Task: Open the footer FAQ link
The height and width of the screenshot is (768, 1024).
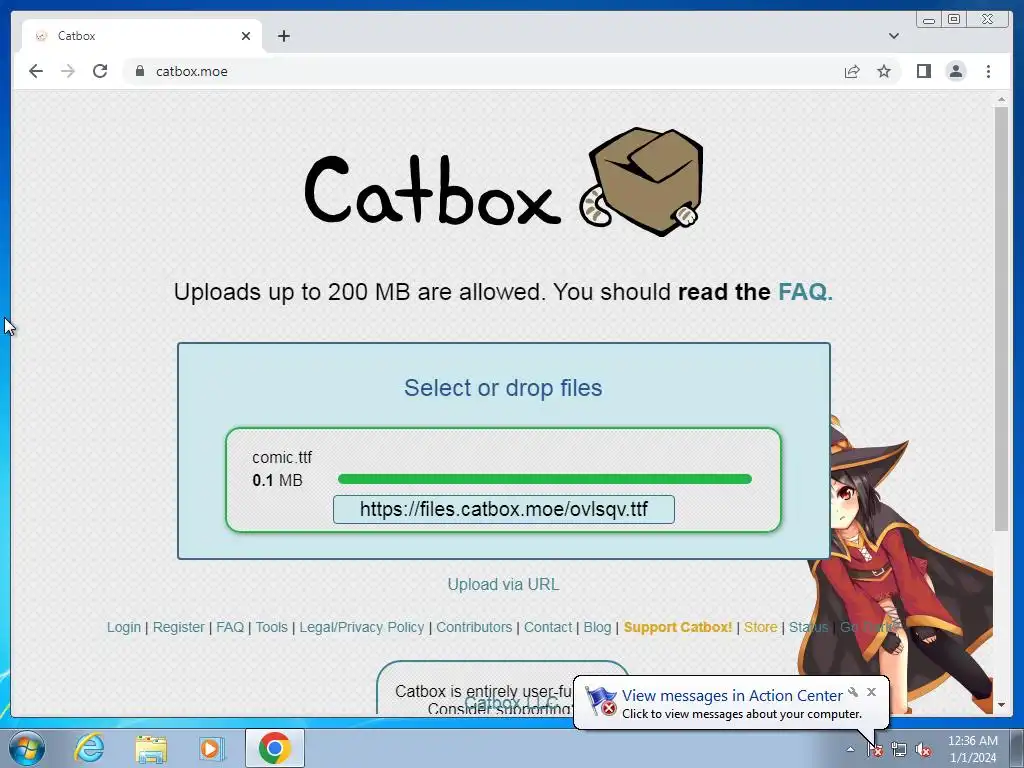Action: (230, 627)
